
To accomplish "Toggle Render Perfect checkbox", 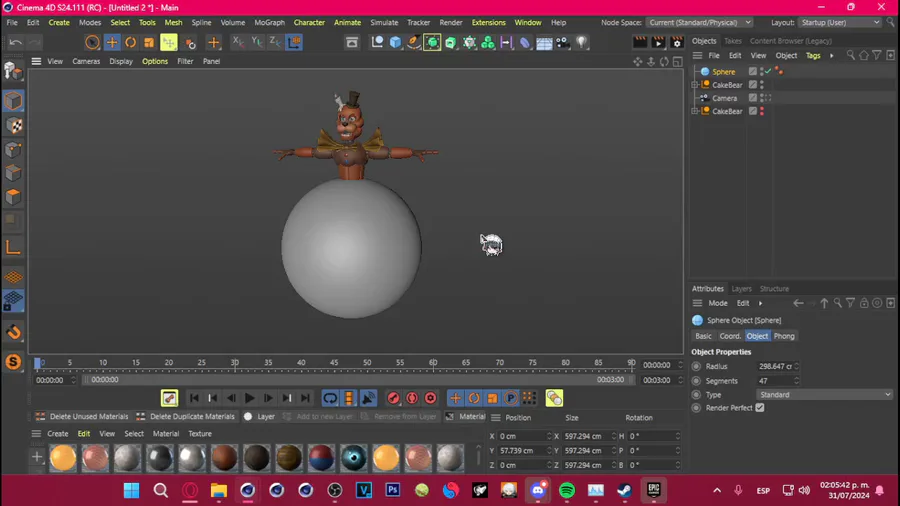I will click(x=760, y=408).
